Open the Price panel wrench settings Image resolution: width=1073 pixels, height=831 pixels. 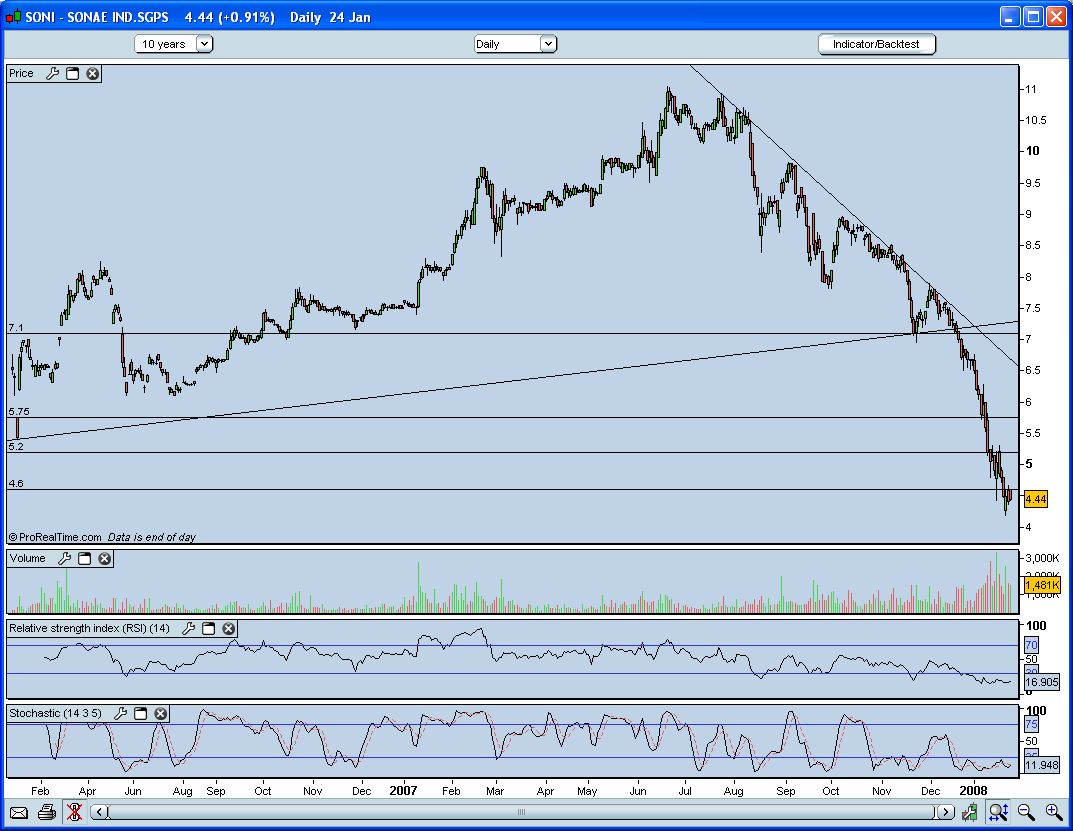click(x=52, y=73)
